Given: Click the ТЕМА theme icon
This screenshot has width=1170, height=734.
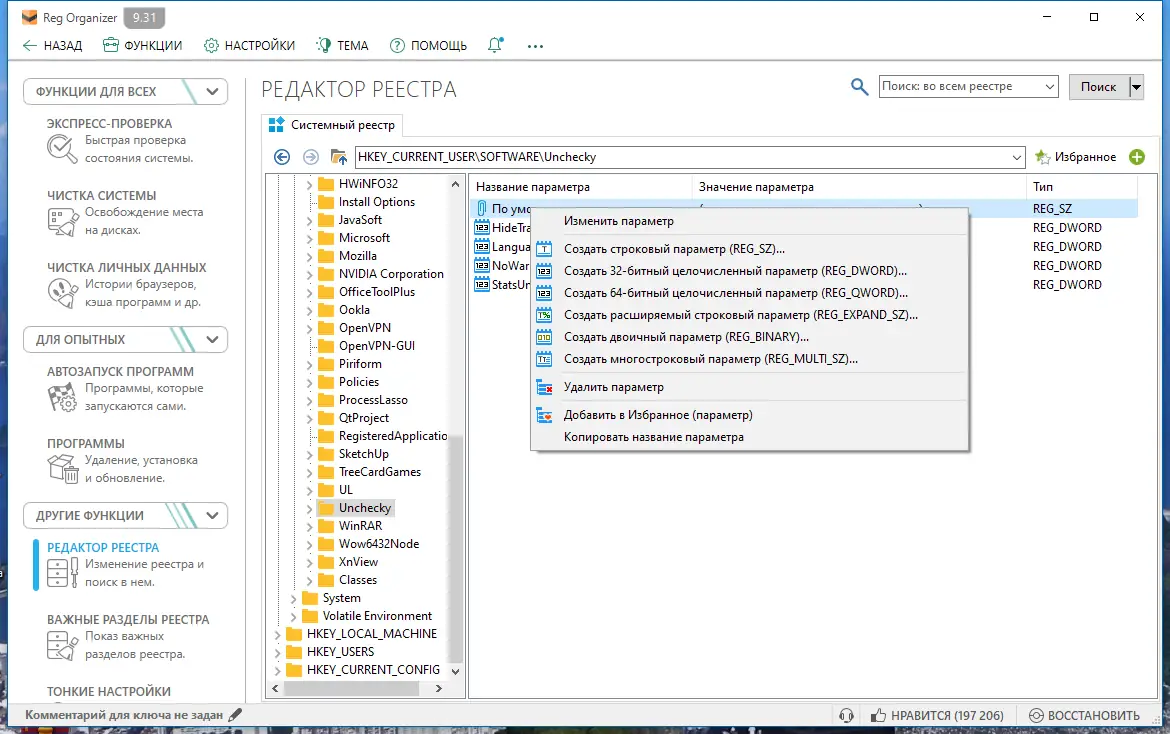Looking at the screenshot, I should click(323, 45).
